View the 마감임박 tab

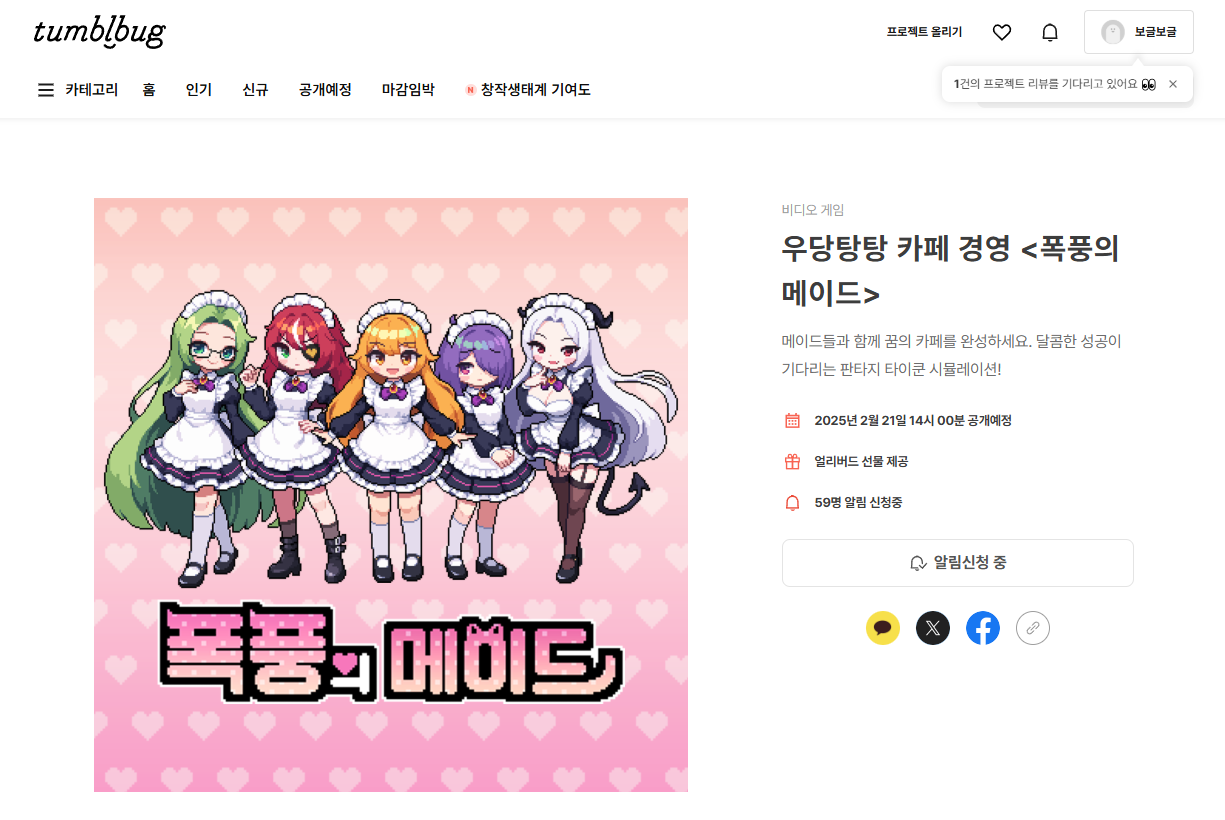pos(408,90)
